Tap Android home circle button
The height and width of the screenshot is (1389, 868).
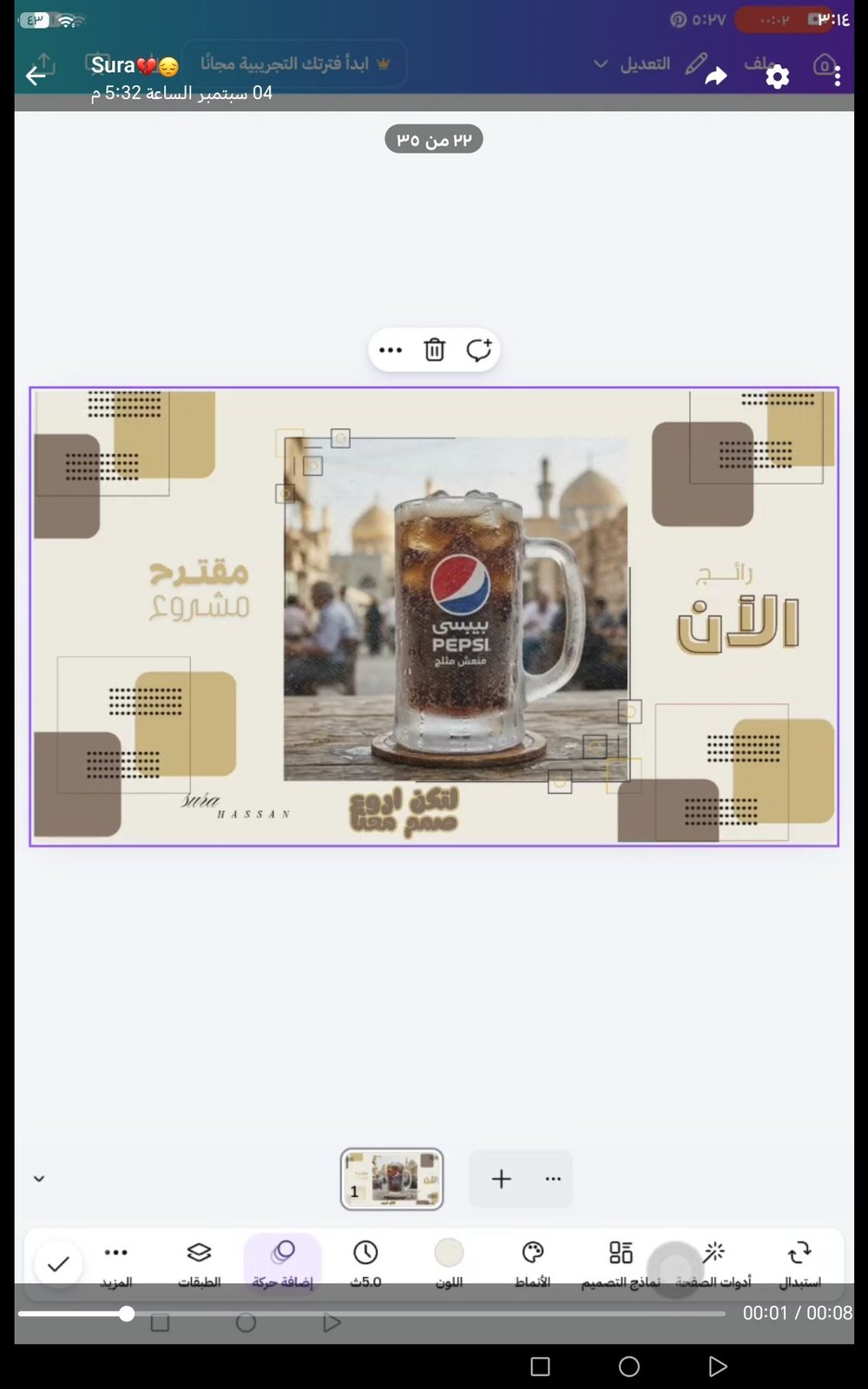[629, 1366]
